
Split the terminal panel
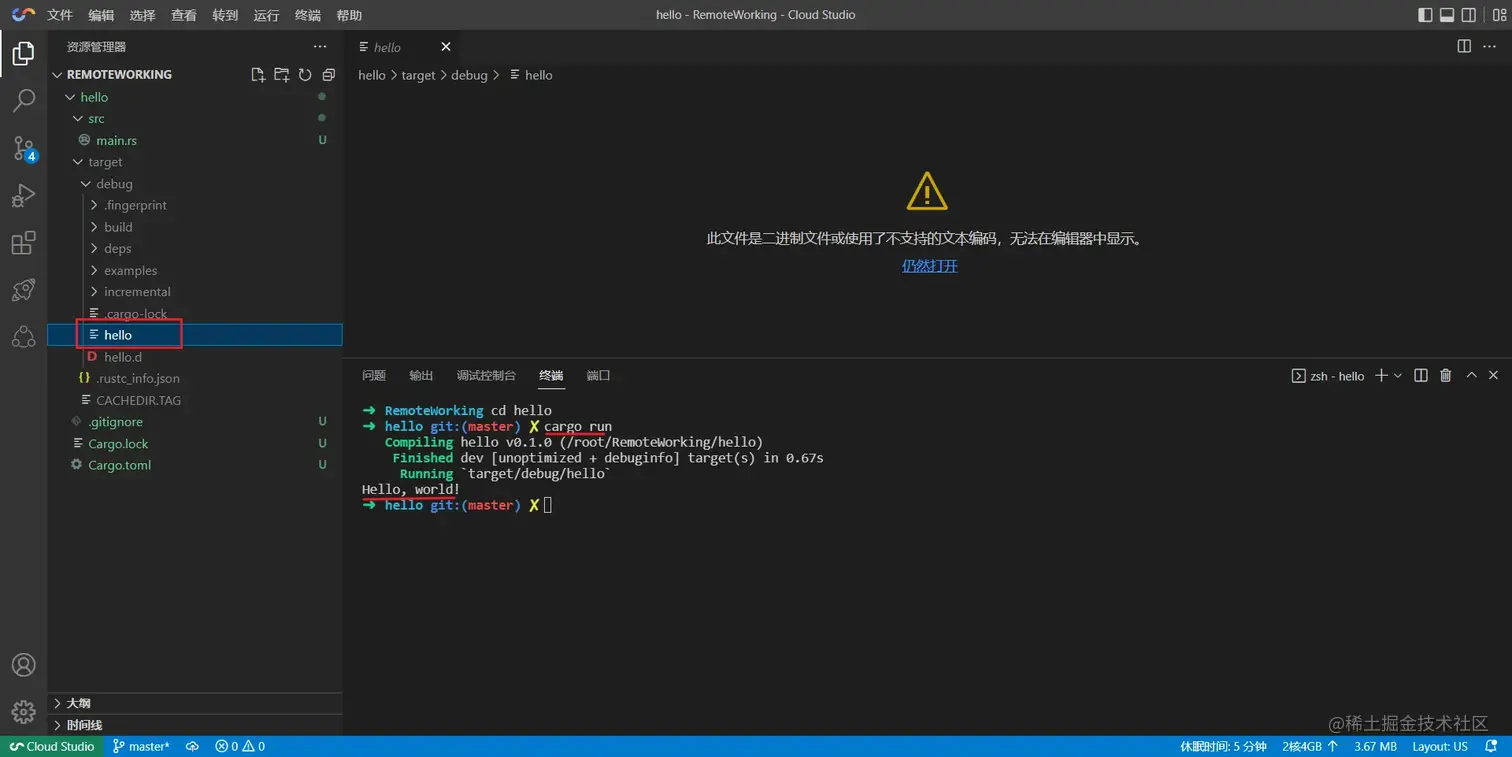(1421, 375)
